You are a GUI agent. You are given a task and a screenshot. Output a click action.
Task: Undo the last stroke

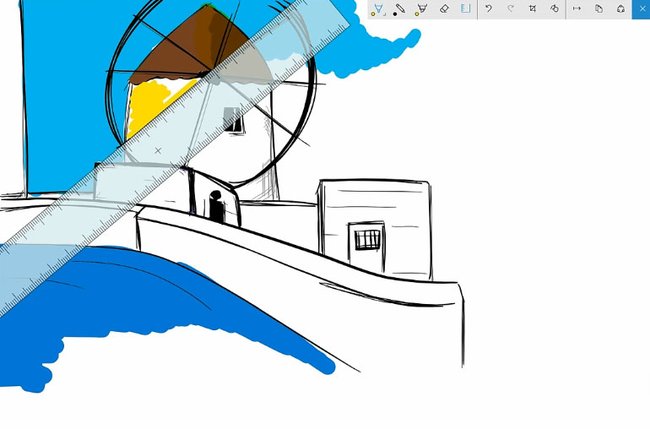tap(489, 9)
